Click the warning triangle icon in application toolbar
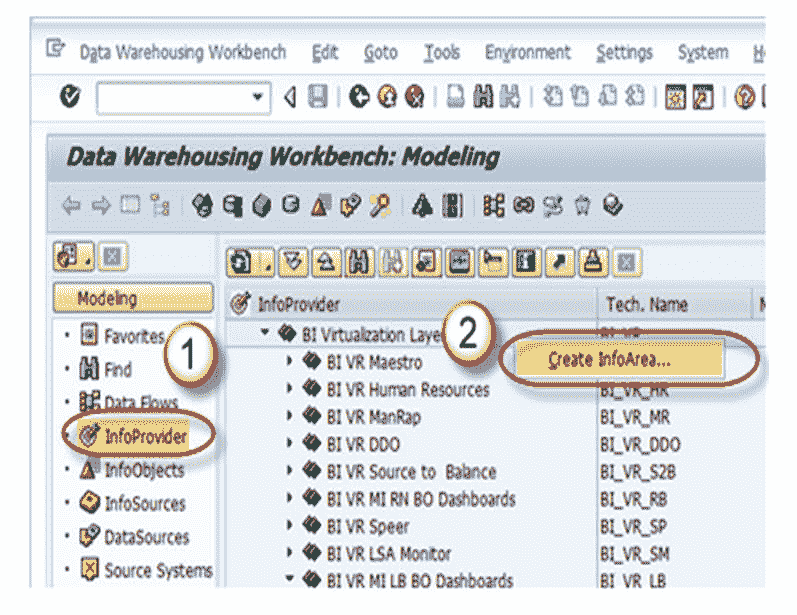797x615 pixels. [x=422, y=206]
